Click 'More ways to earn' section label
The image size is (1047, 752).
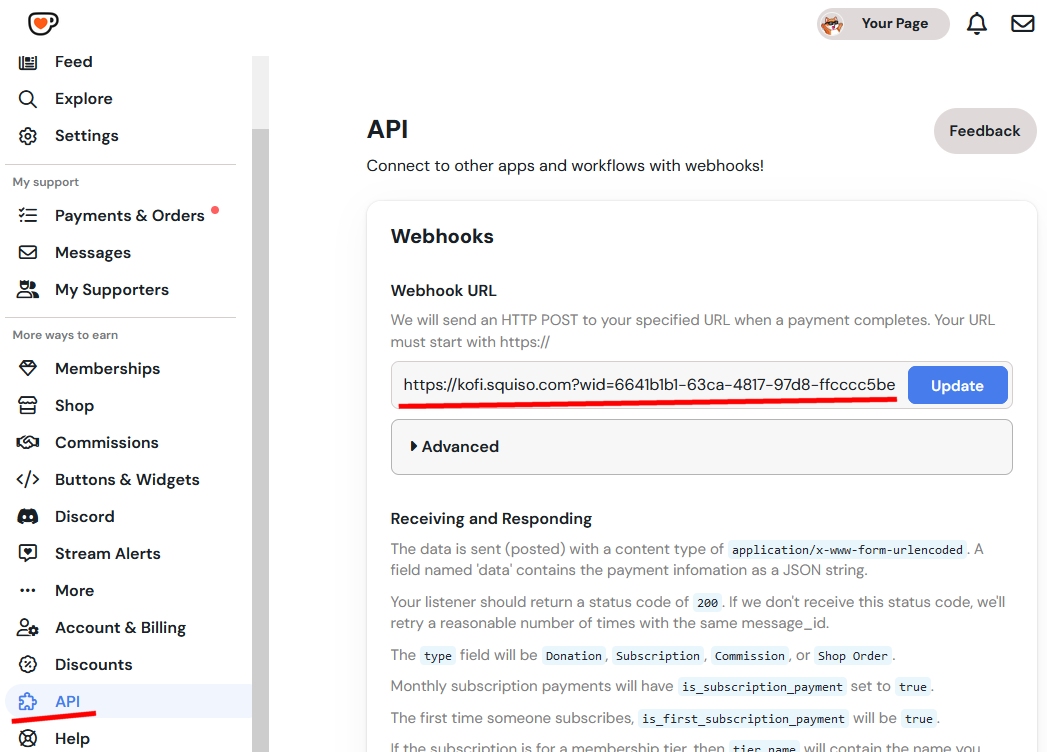coord(65,335)
